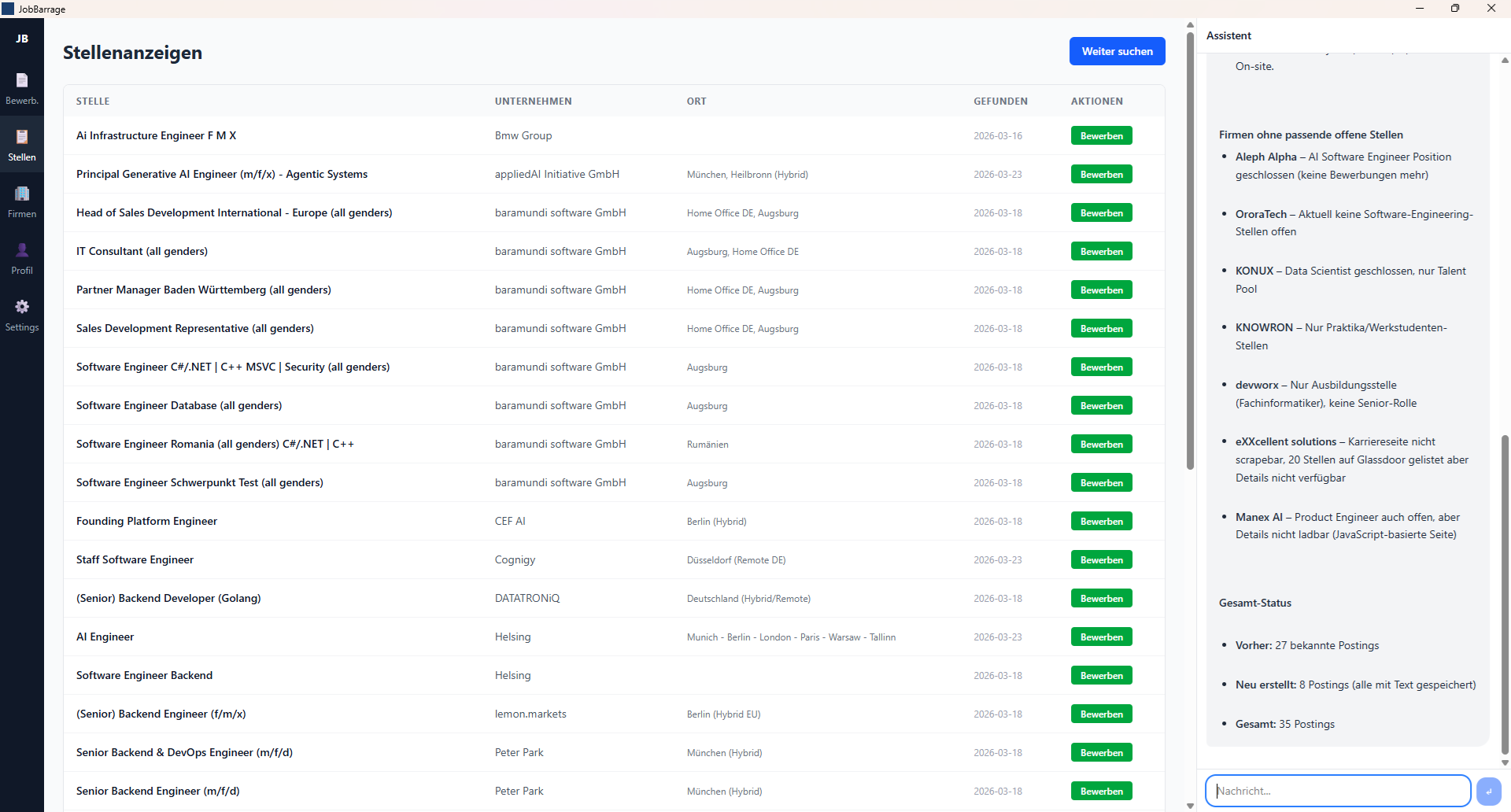Viewport: 1511px width, 812px height.
Task: Select the 'Ai Infrastructure Engineer F M X' title
Action: coord(156,135)
